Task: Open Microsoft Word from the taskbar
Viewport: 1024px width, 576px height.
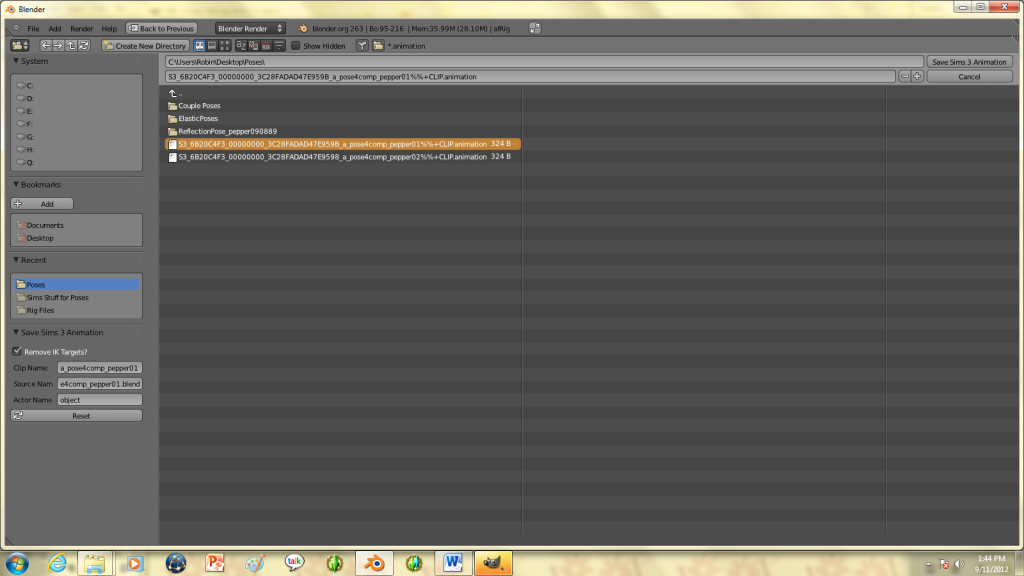Action: (453, 563)
